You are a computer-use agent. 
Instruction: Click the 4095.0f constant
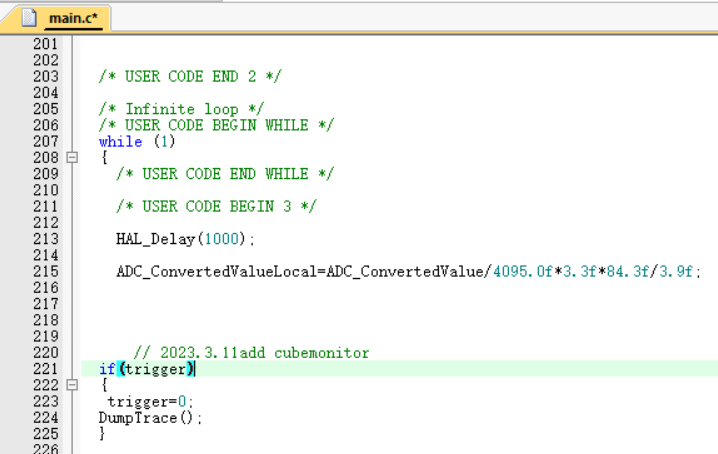click(x=523, y=271)
